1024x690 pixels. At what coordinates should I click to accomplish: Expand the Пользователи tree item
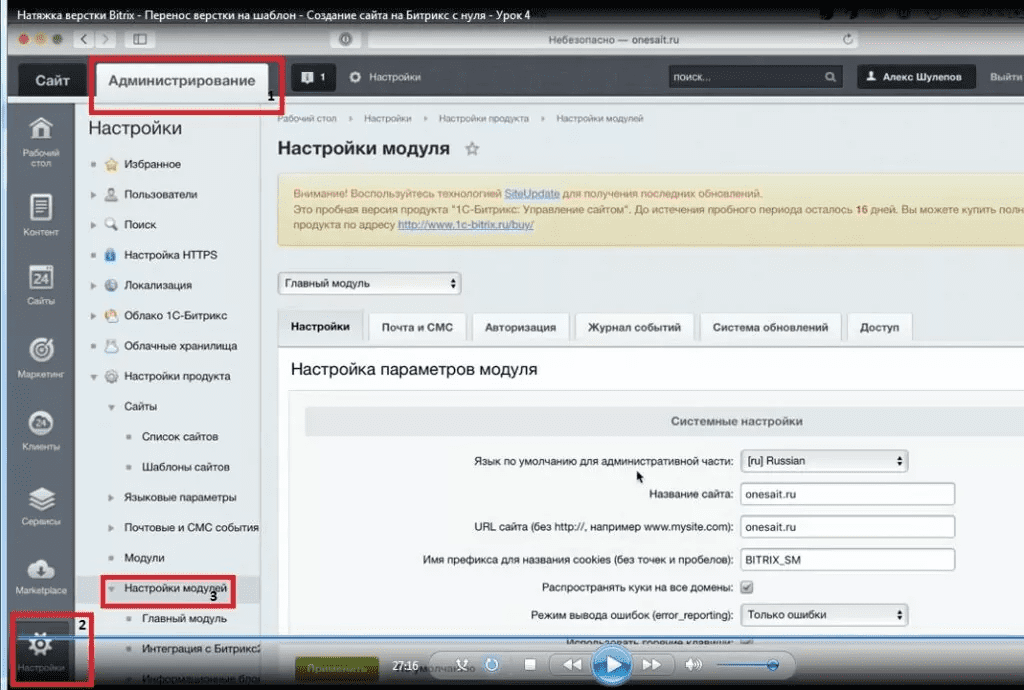[x=93, y=195]
